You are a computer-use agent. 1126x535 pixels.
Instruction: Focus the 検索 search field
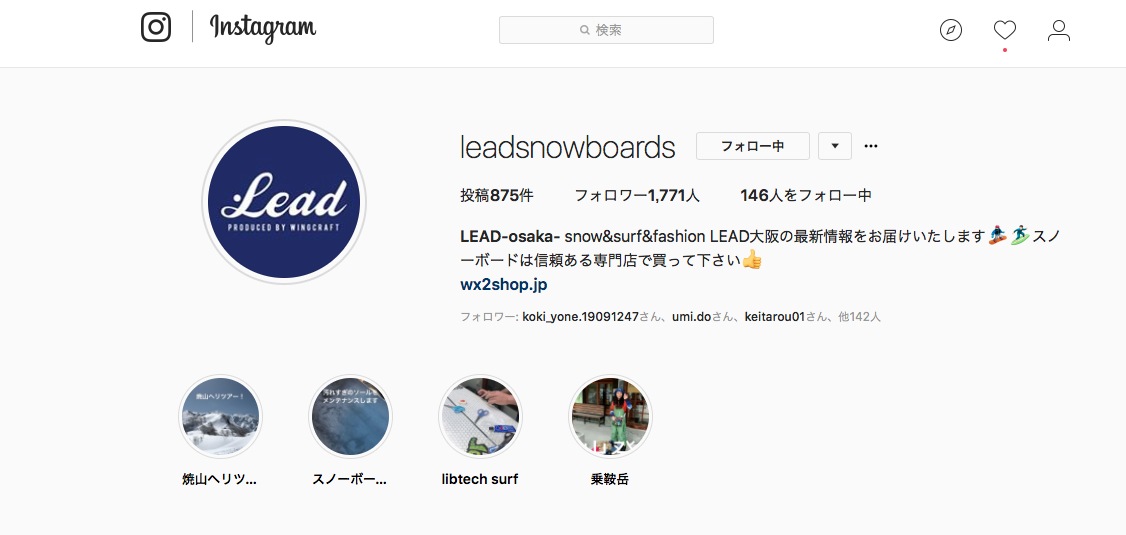pos(606,30)
